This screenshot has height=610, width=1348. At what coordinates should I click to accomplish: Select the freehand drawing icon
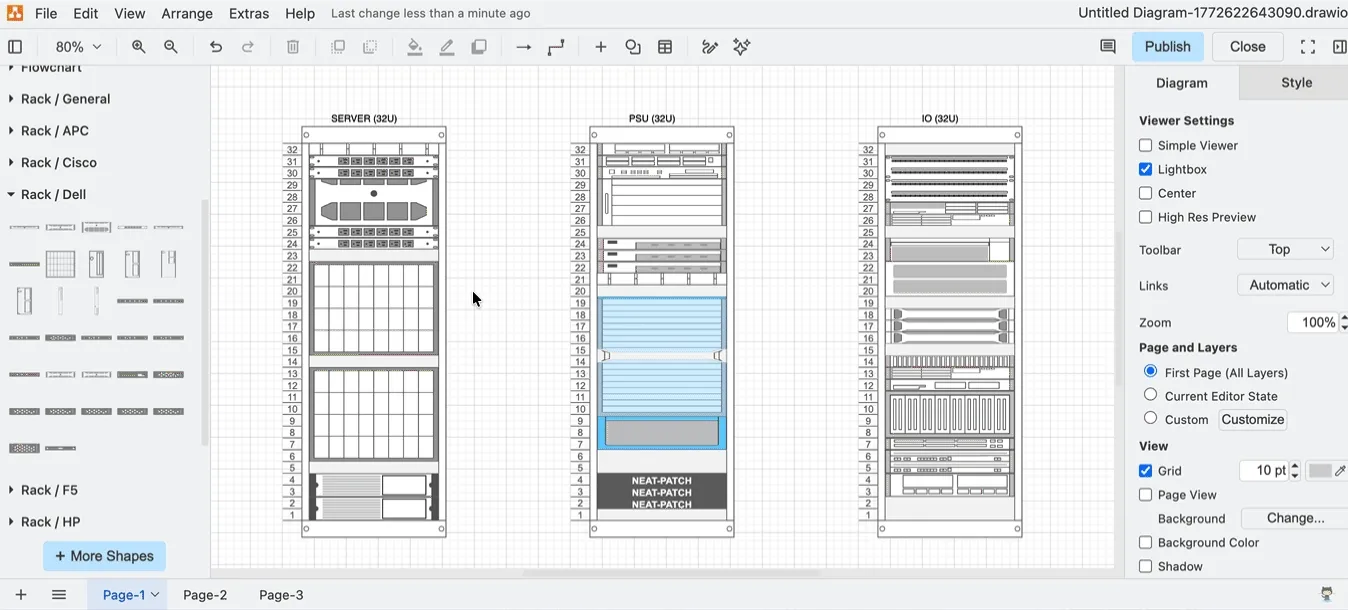pos(710,47)
